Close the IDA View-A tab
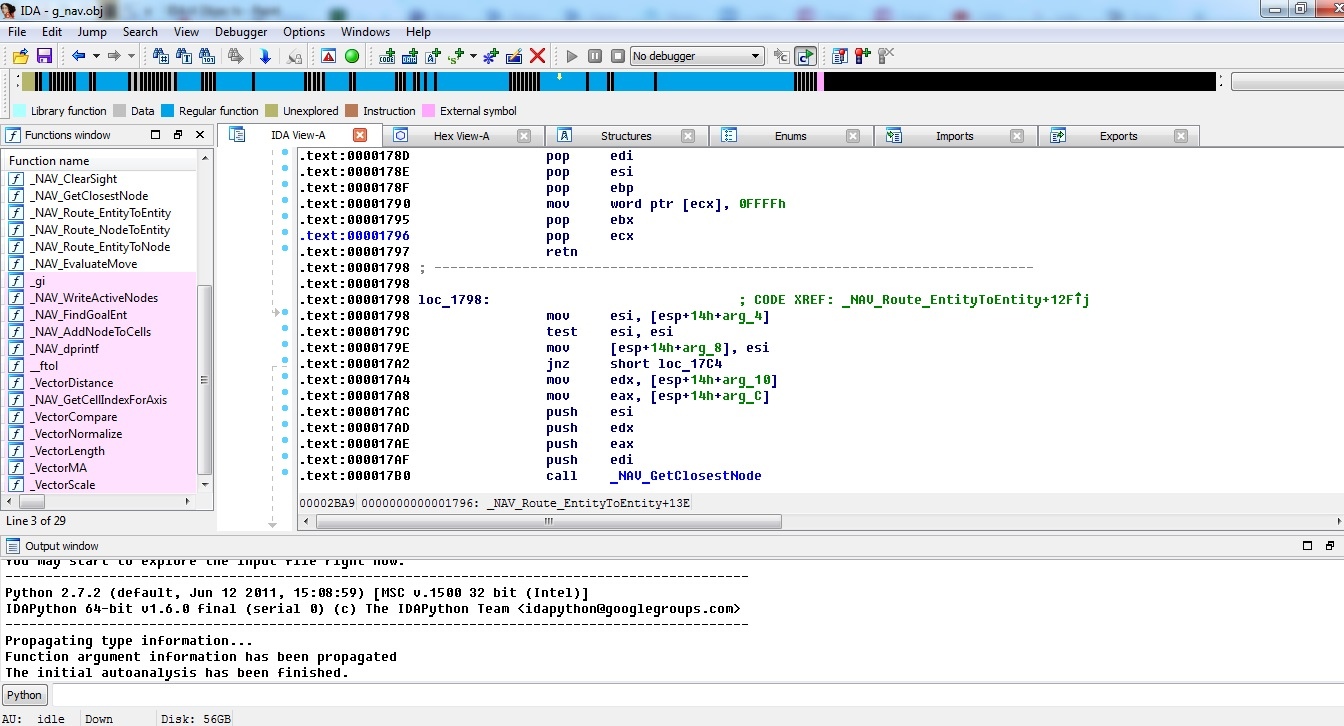This screenshot has width=1344, height=726. click(360, 135)
